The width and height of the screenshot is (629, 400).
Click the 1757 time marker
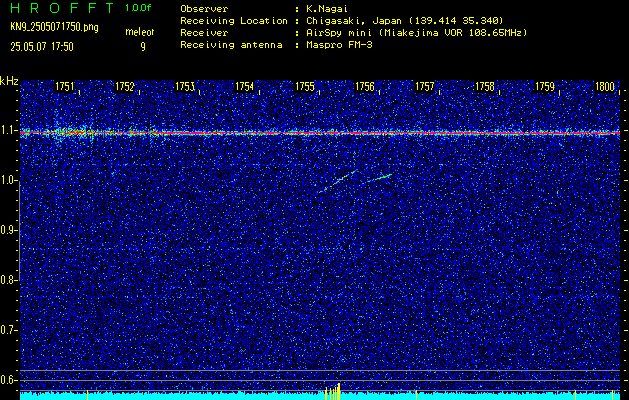[425, 86]
